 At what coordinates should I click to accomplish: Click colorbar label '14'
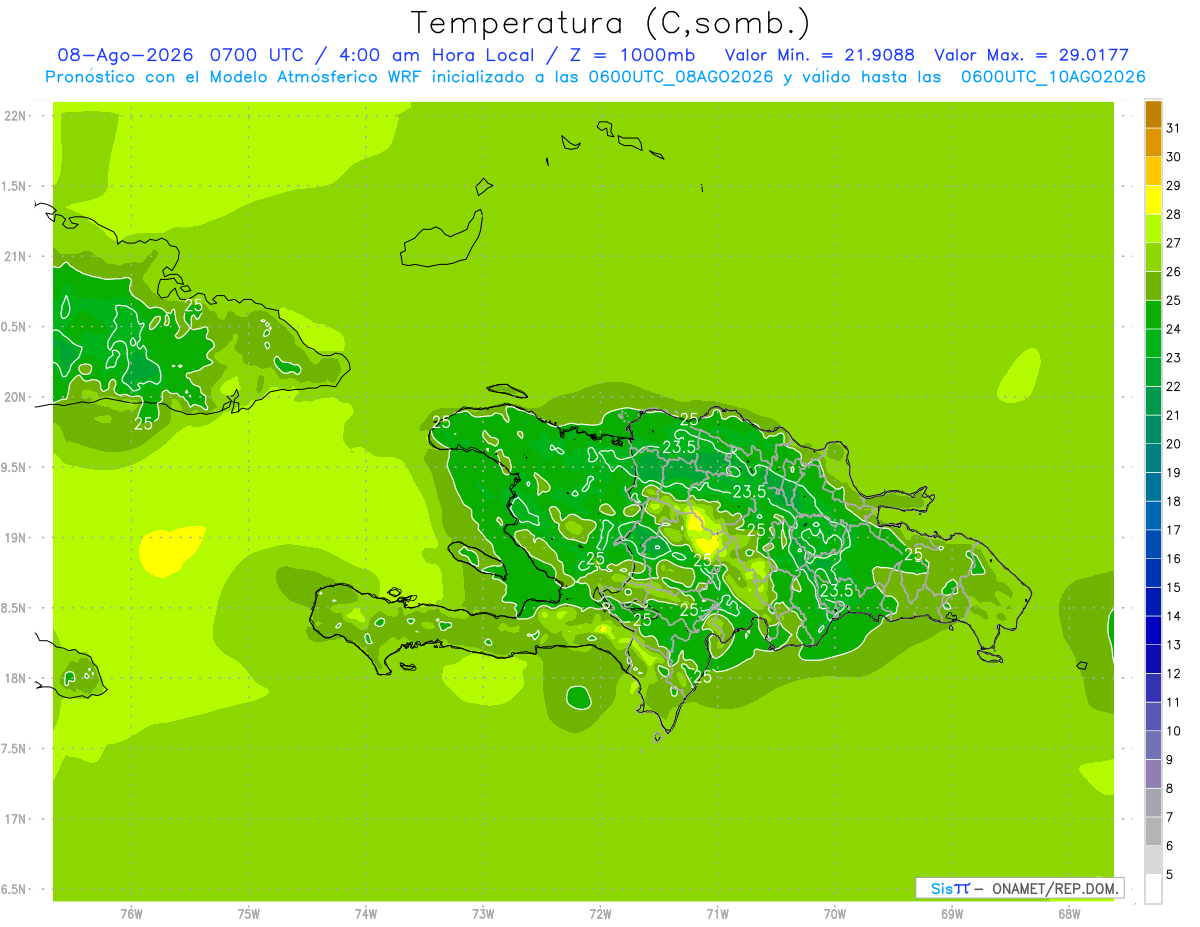[1173, 616]
